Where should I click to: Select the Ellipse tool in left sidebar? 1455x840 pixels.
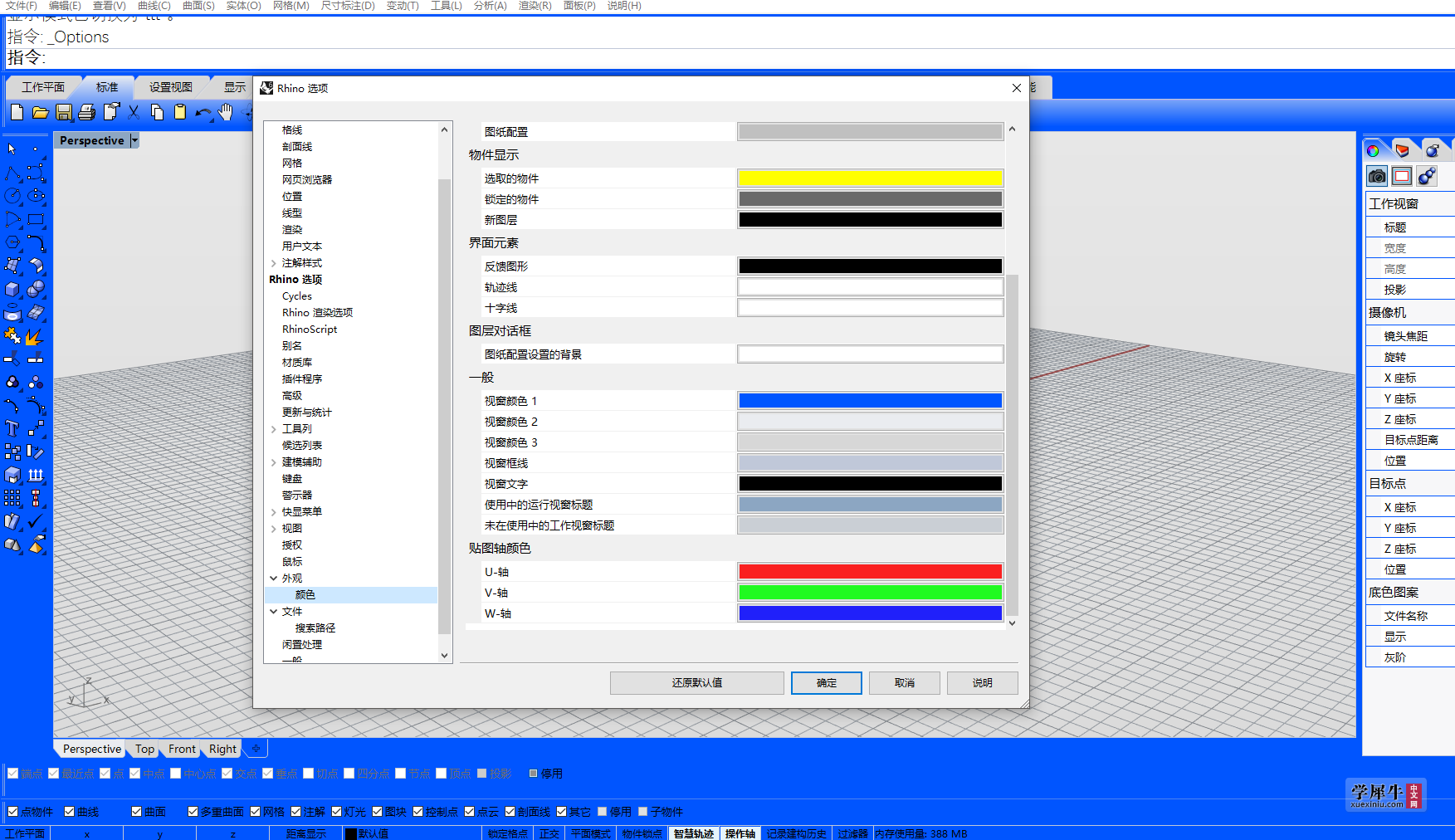click(36, 196)
